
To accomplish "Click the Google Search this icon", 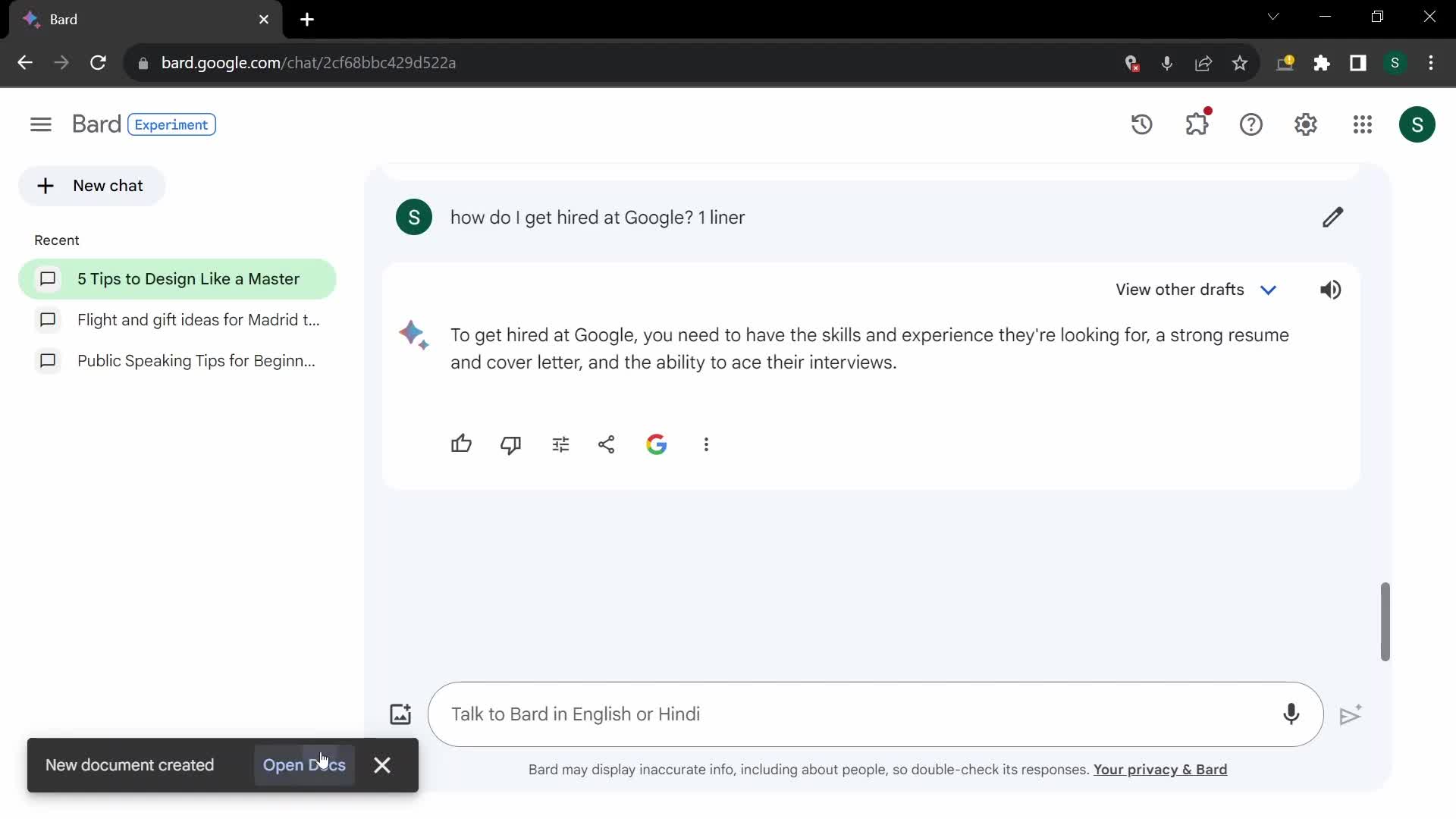I will click(x=655, y=444).
